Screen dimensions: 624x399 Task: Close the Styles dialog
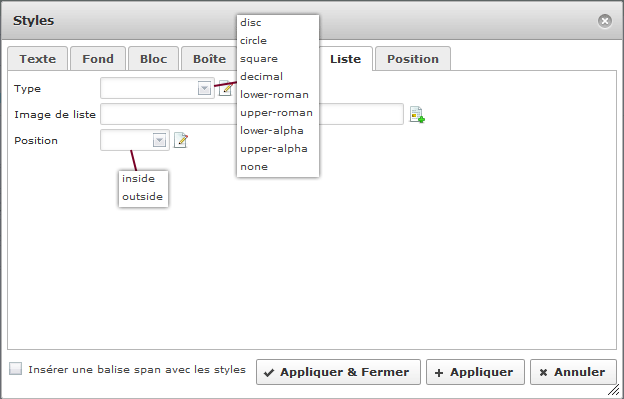pyautogui.click(x=604, y=21)
